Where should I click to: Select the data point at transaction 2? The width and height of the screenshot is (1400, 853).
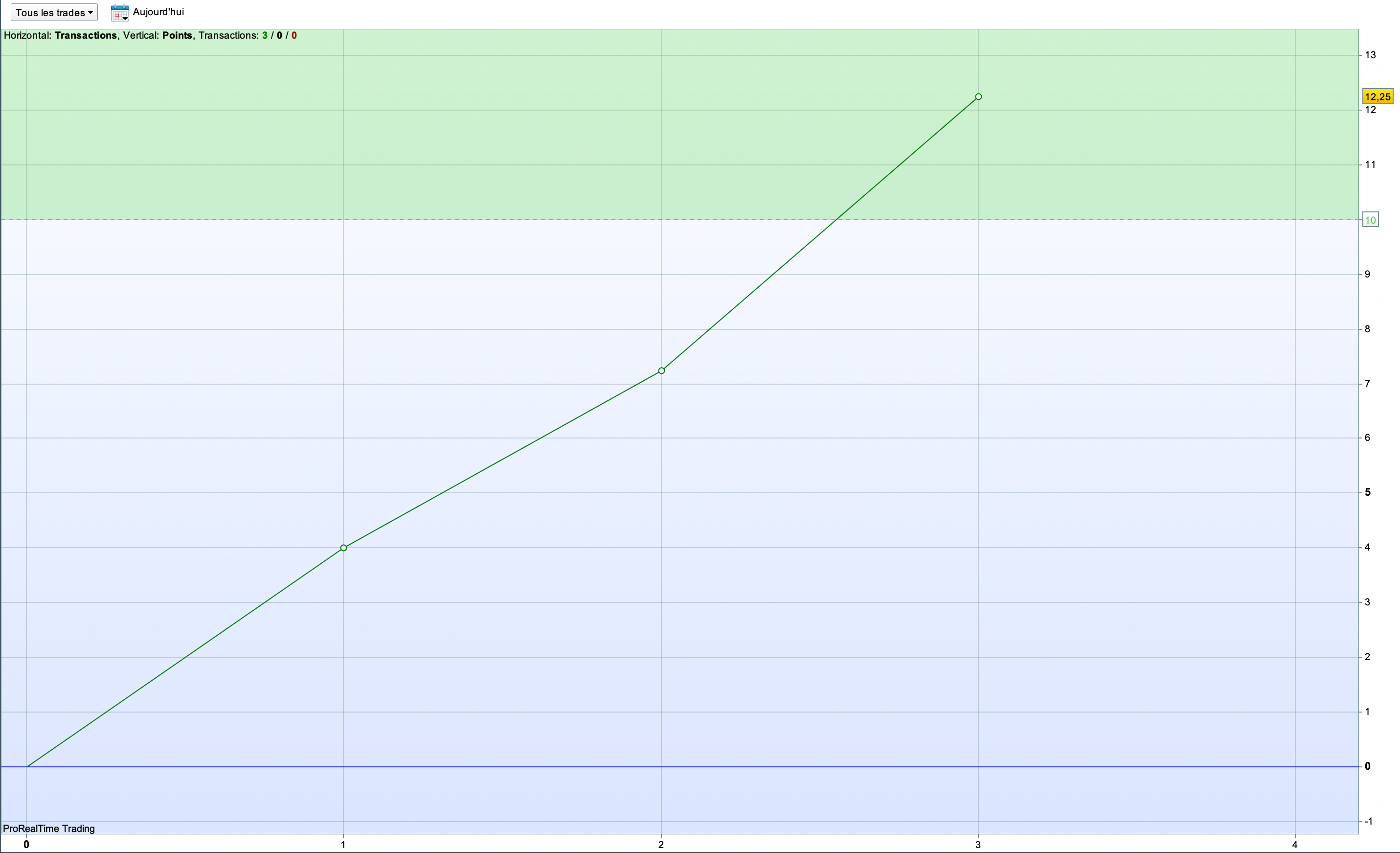point(661,370)
